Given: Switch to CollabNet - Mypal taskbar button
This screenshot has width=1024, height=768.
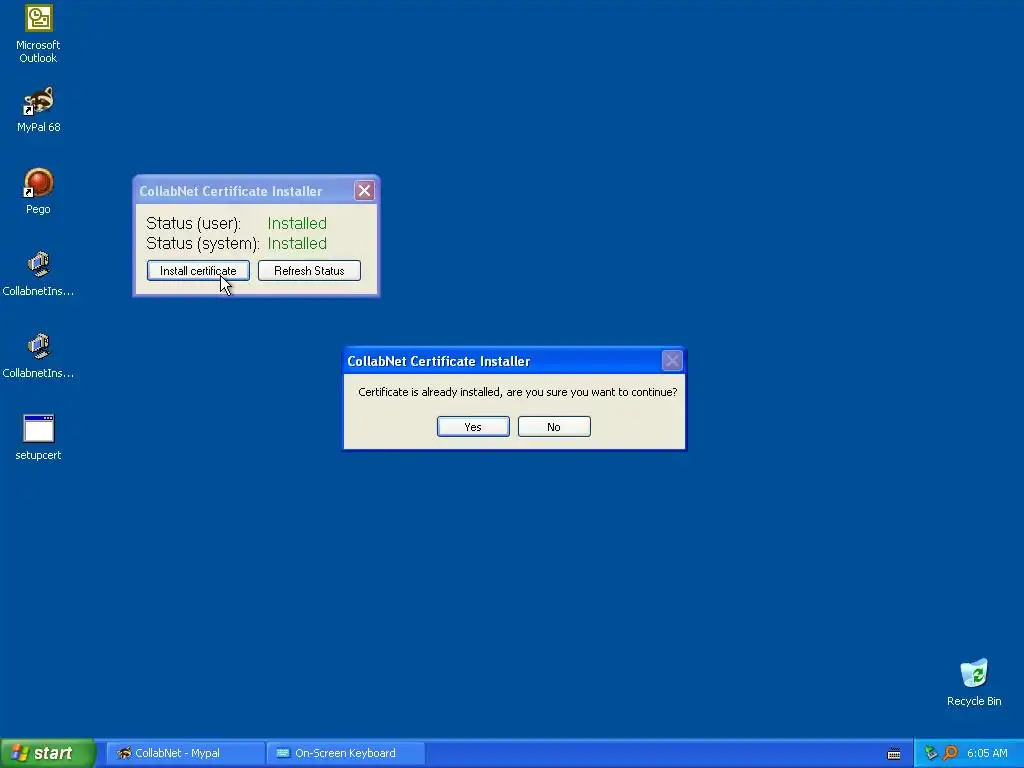Looking at the screenshot, I should (x=185, y=753).
